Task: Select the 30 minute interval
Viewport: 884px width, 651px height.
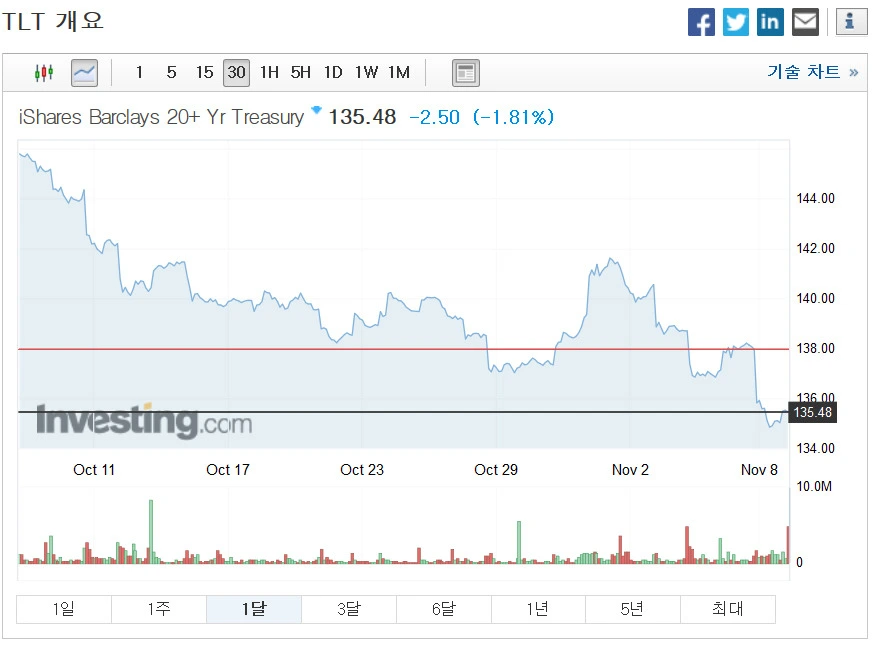Action: [236, 73]
